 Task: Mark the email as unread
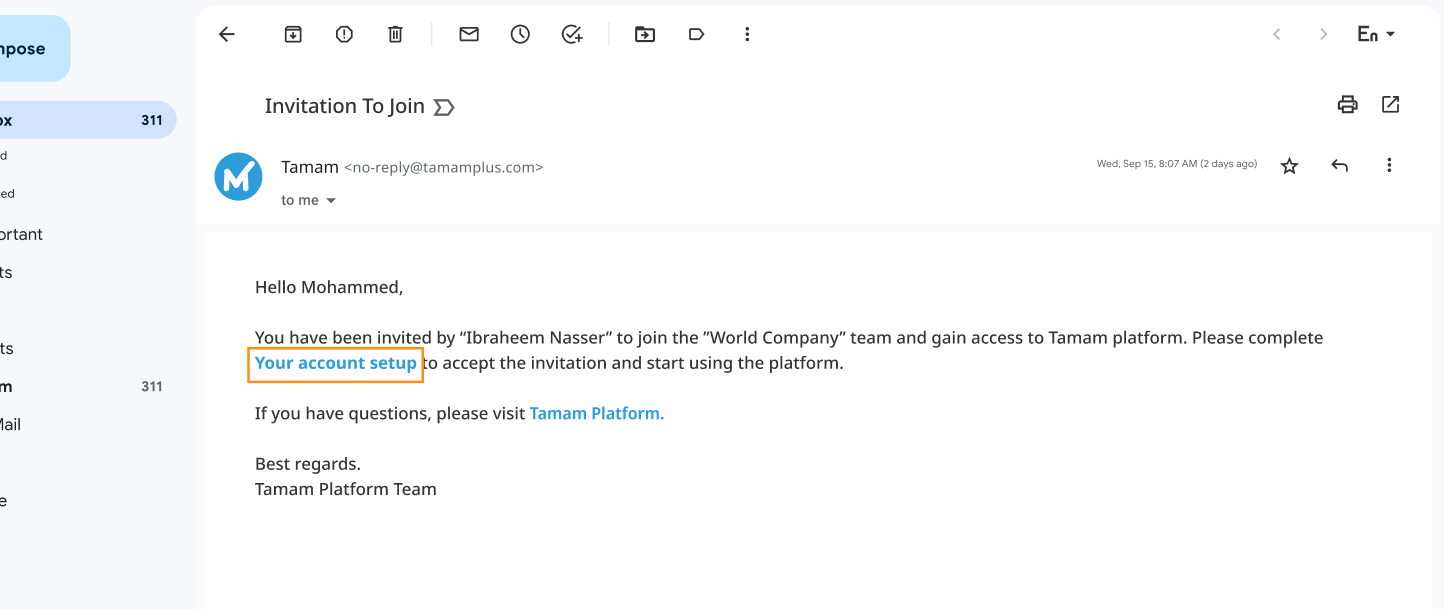469,34
